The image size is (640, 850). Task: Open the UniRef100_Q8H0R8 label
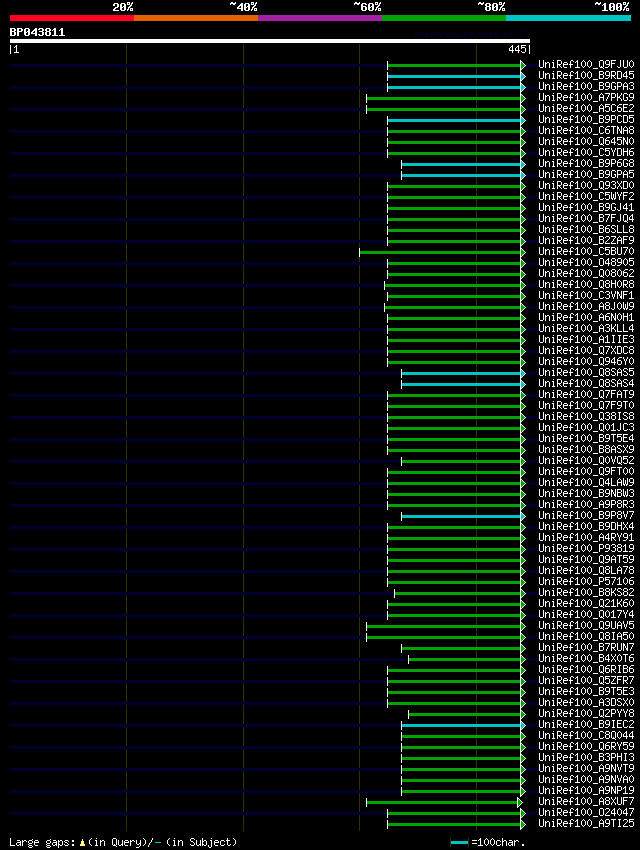pyautogui.click(x=586, y=285)
